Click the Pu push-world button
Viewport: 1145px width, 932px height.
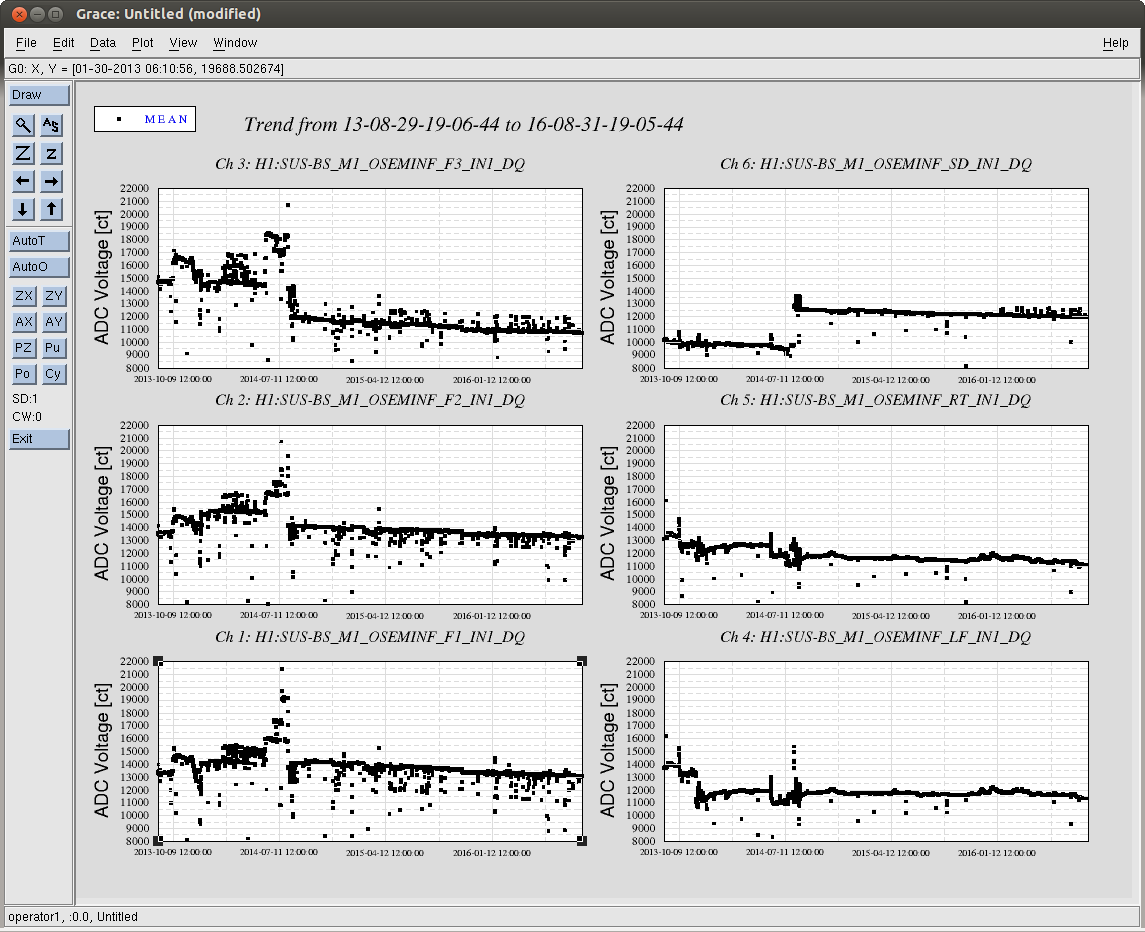pos(53,348)
